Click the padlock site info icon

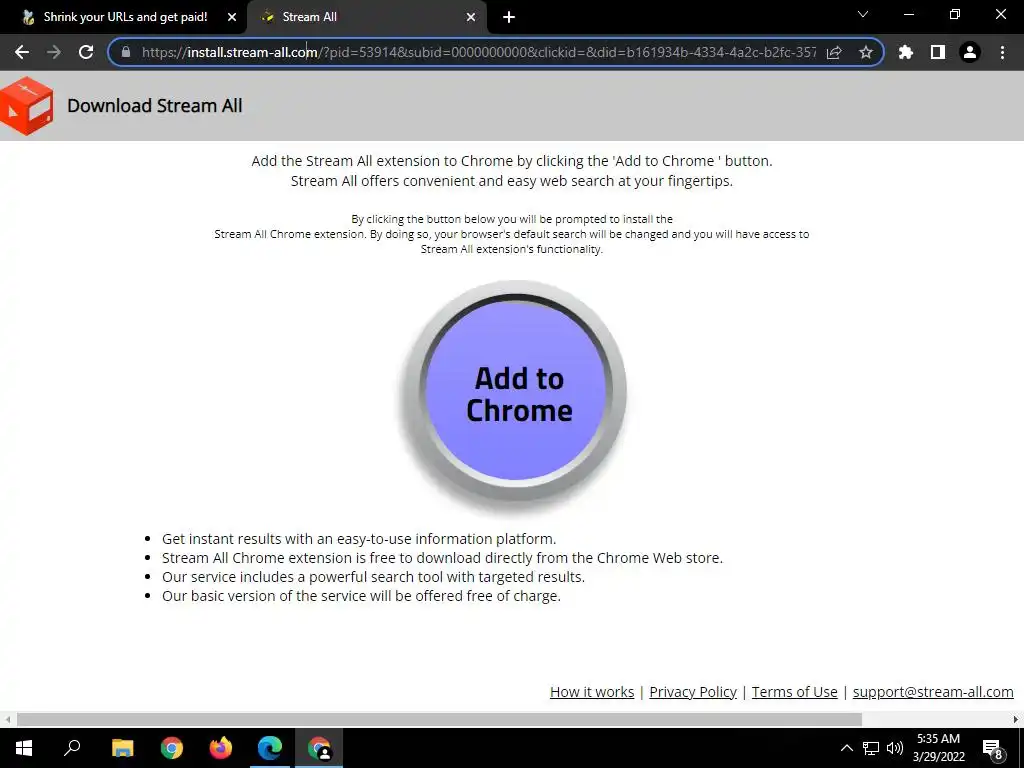click(x=126, y=52)
